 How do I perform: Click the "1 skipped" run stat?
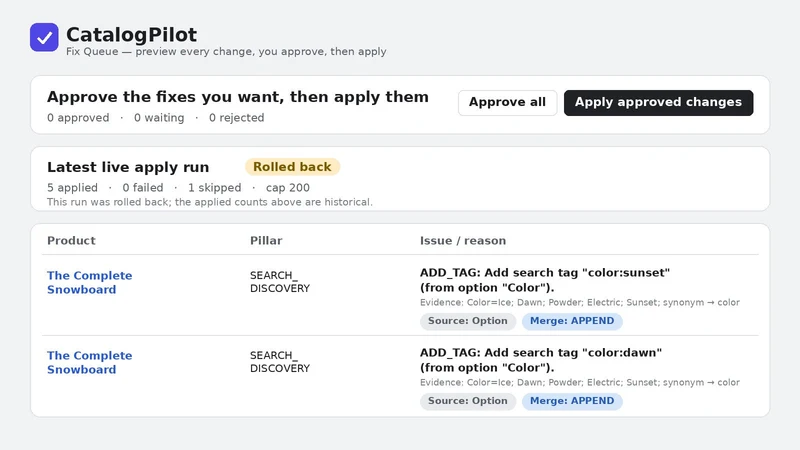214,188
